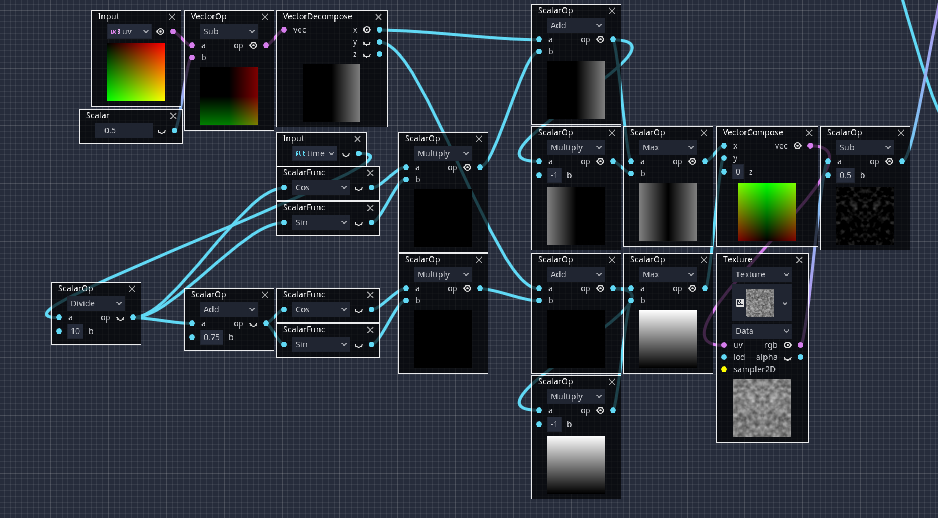938x518 pixels.
Task: Click the VectorOp output port dot
Action: click(x=265, y=45)
